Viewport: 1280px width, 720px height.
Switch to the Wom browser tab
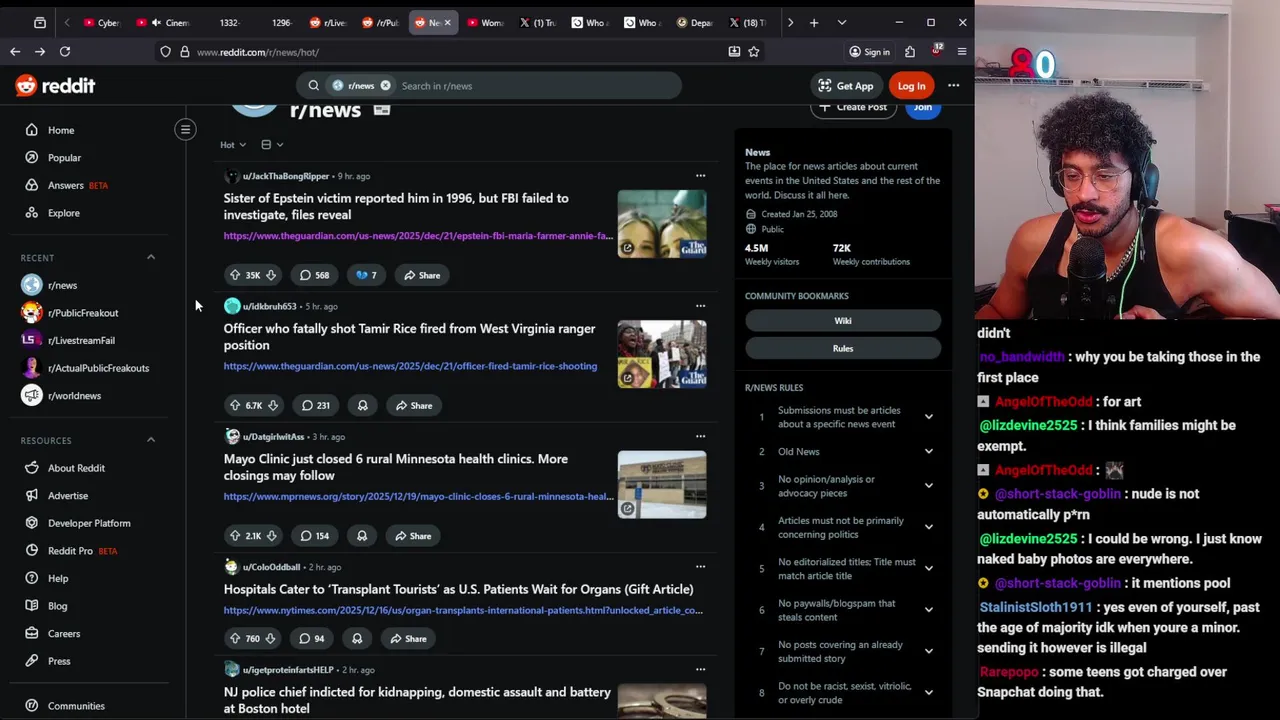tap(484, 22)
